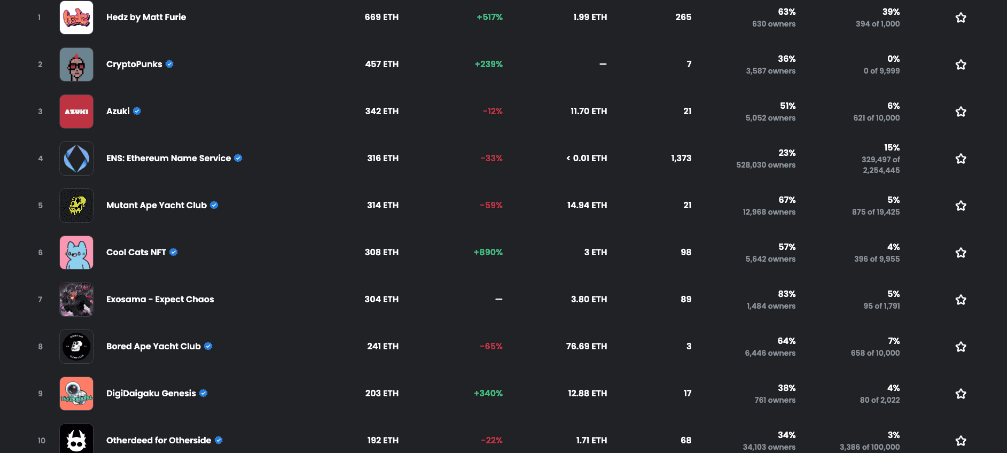Open the Hedz by Matt Furie thumbnail
Screen dimensions: 1007x453
[76, 17]
